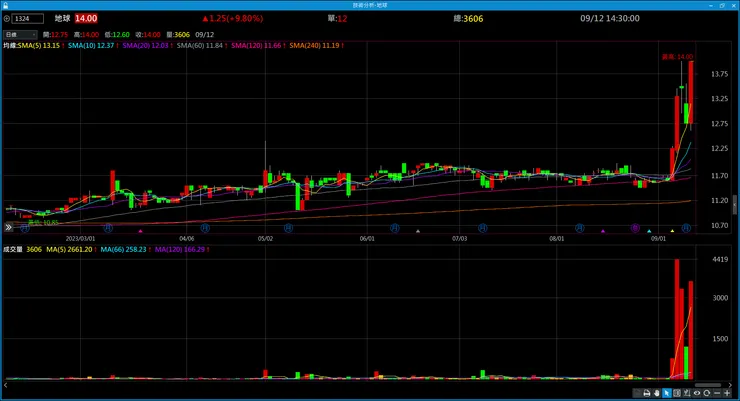This screenshot has height=401, width=740.
Task: Click the monthly marker near 05/02
Action: [288, 228]
